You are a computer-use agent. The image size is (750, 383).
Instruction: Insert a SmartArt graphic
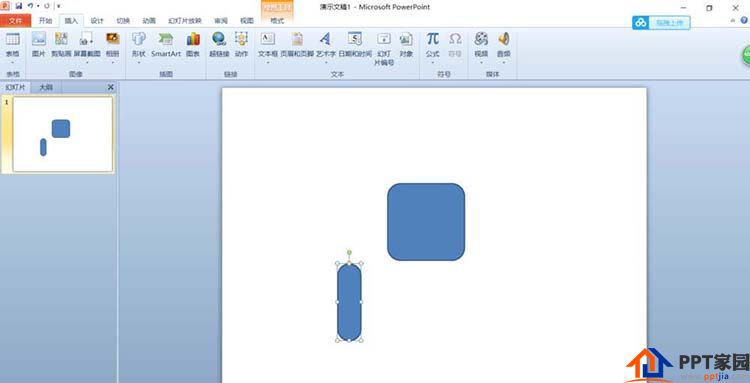pyautogui.click(x=166, y=44)
